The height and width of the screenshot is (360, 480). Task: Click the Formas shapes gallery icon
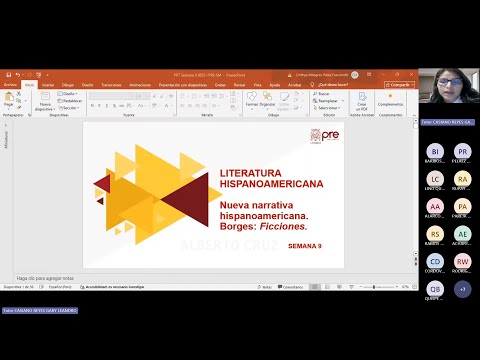point(252,96)
